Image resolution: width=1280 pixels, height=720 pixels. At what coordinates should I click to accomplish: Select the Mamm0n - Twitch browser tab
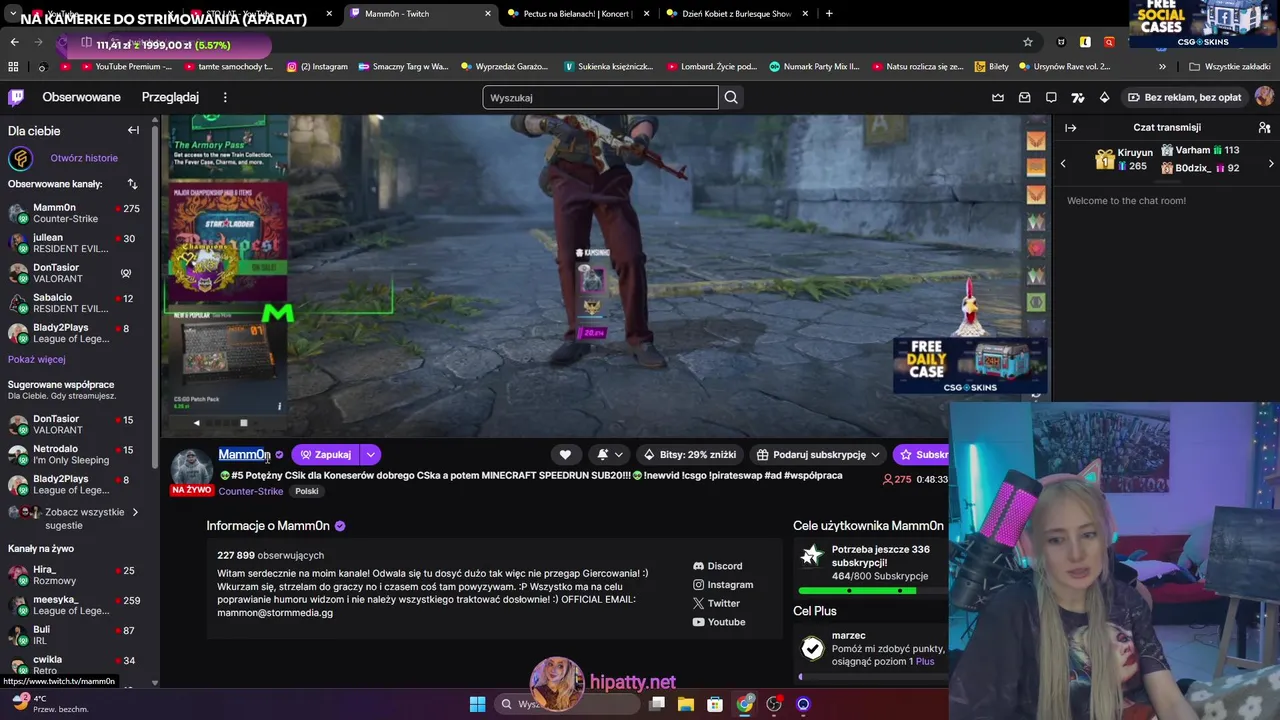tap(420, 14)
